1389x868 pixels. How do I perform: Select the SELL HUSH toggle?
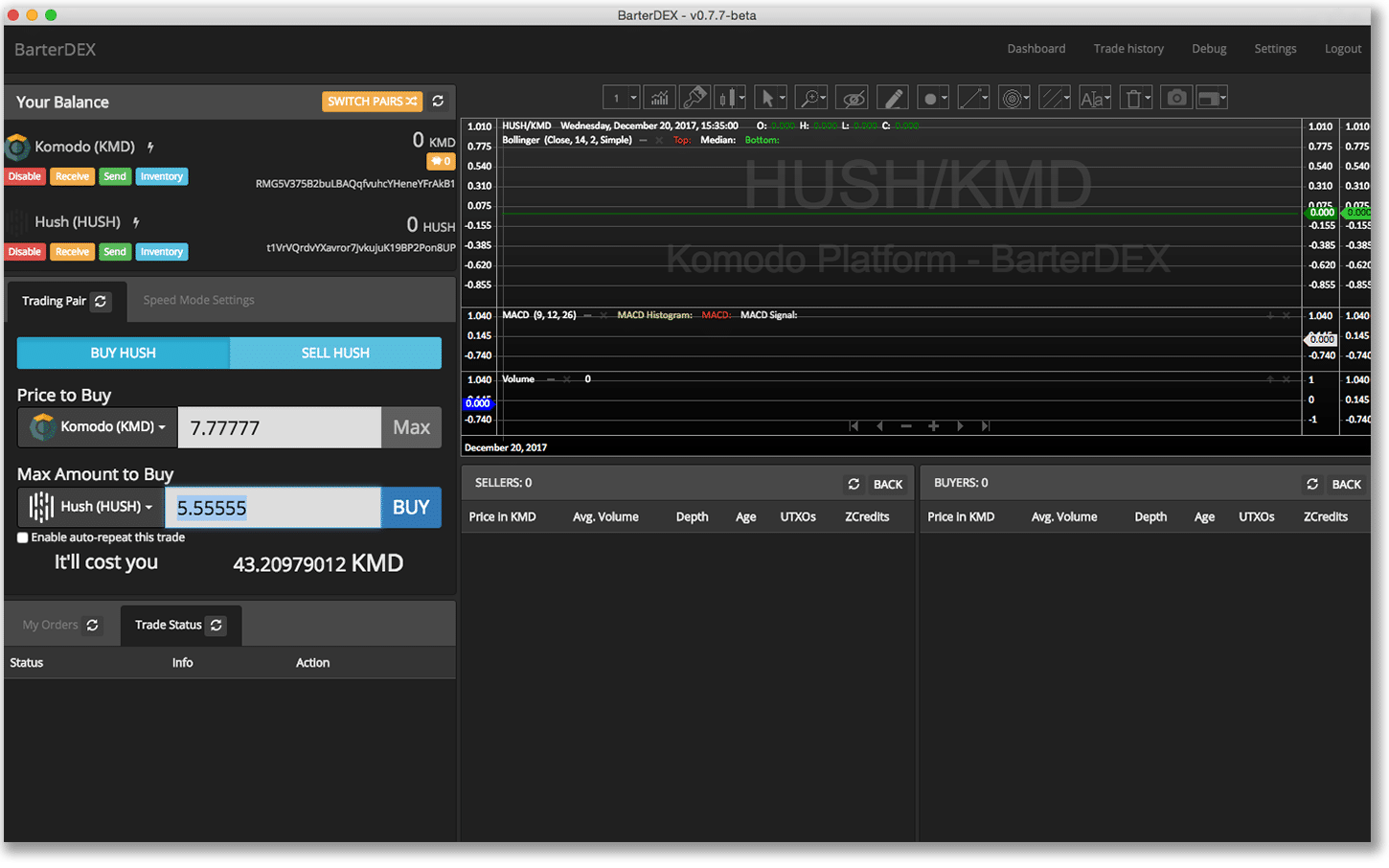[335, 353]
